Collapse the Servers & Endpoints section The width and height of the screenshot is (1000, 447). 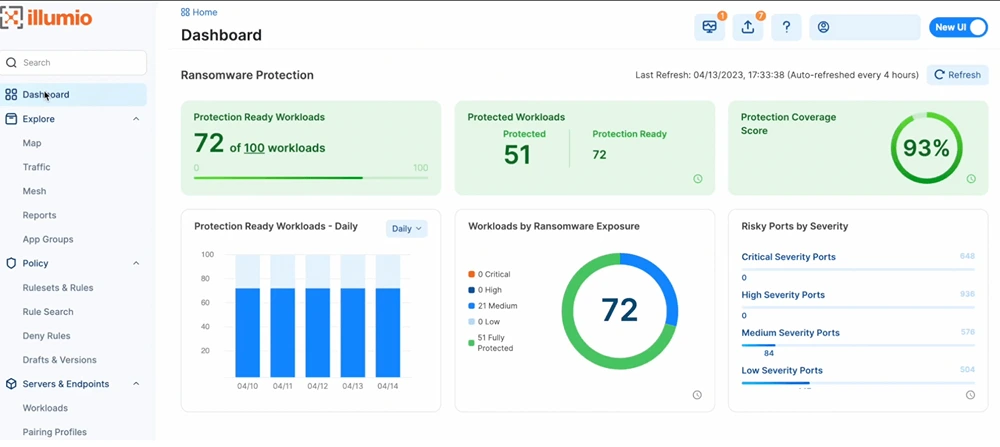[x=136, y=384]
